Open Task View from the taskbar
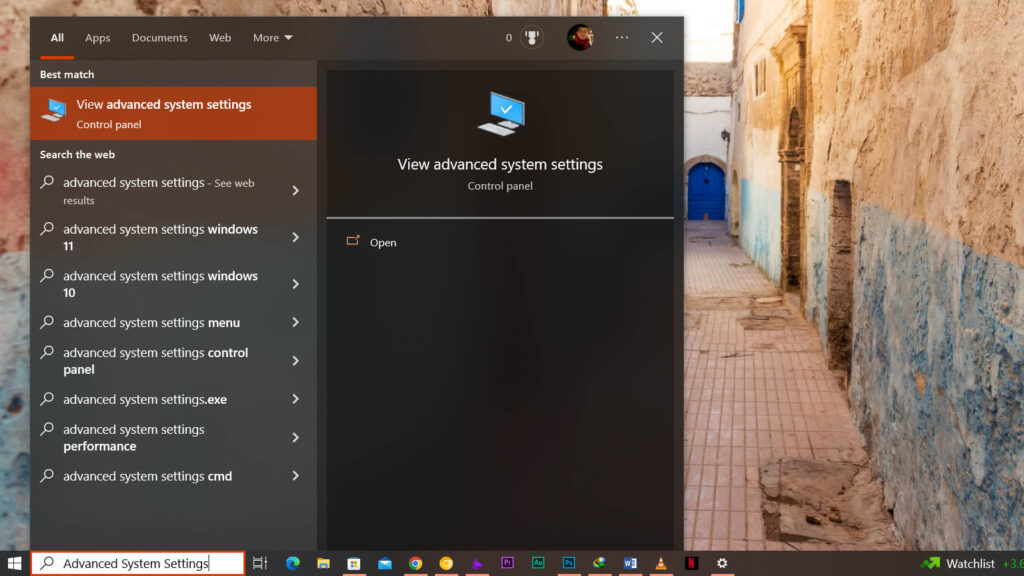Screen dimensions: 1024x576 tap(260, 563)
